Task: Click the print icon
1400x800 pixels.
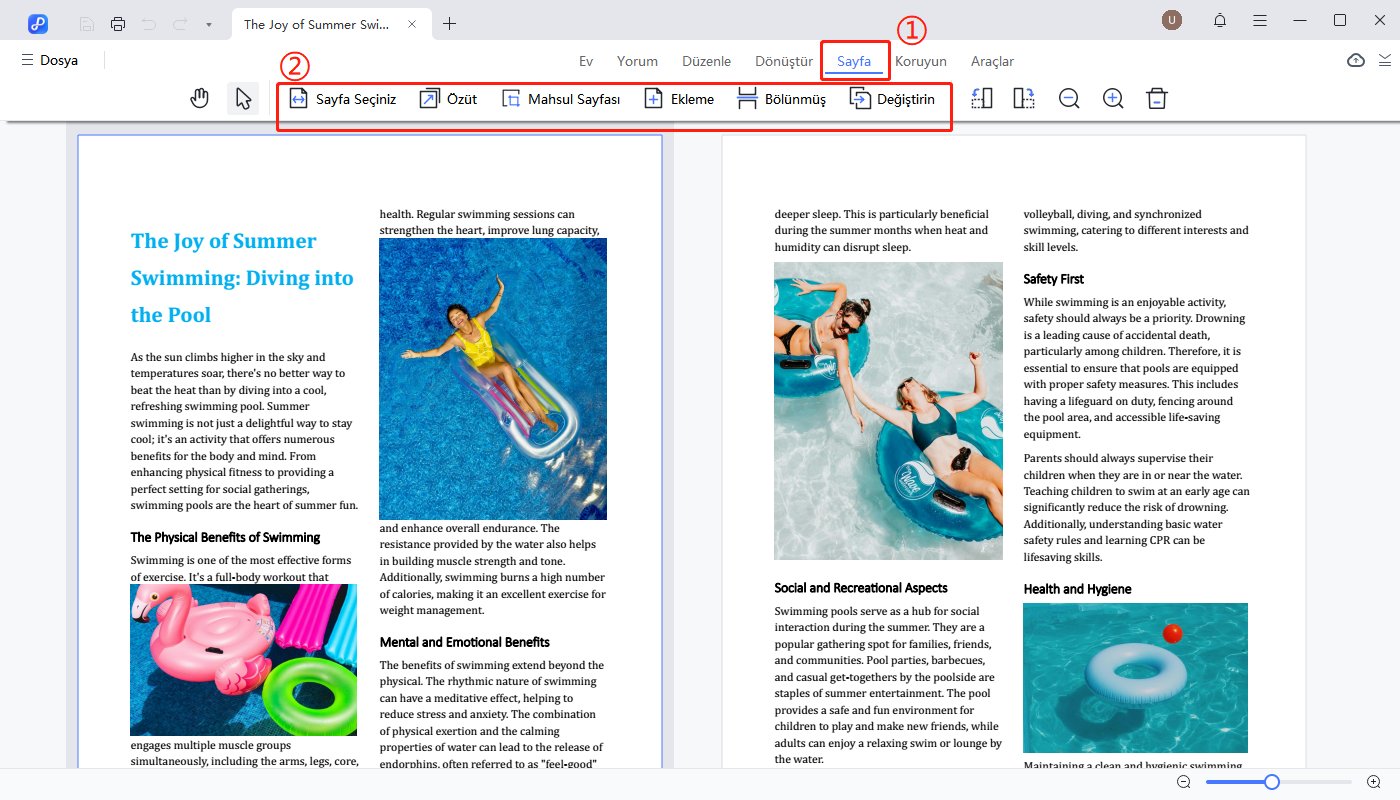Action: (x=117, y=22)
